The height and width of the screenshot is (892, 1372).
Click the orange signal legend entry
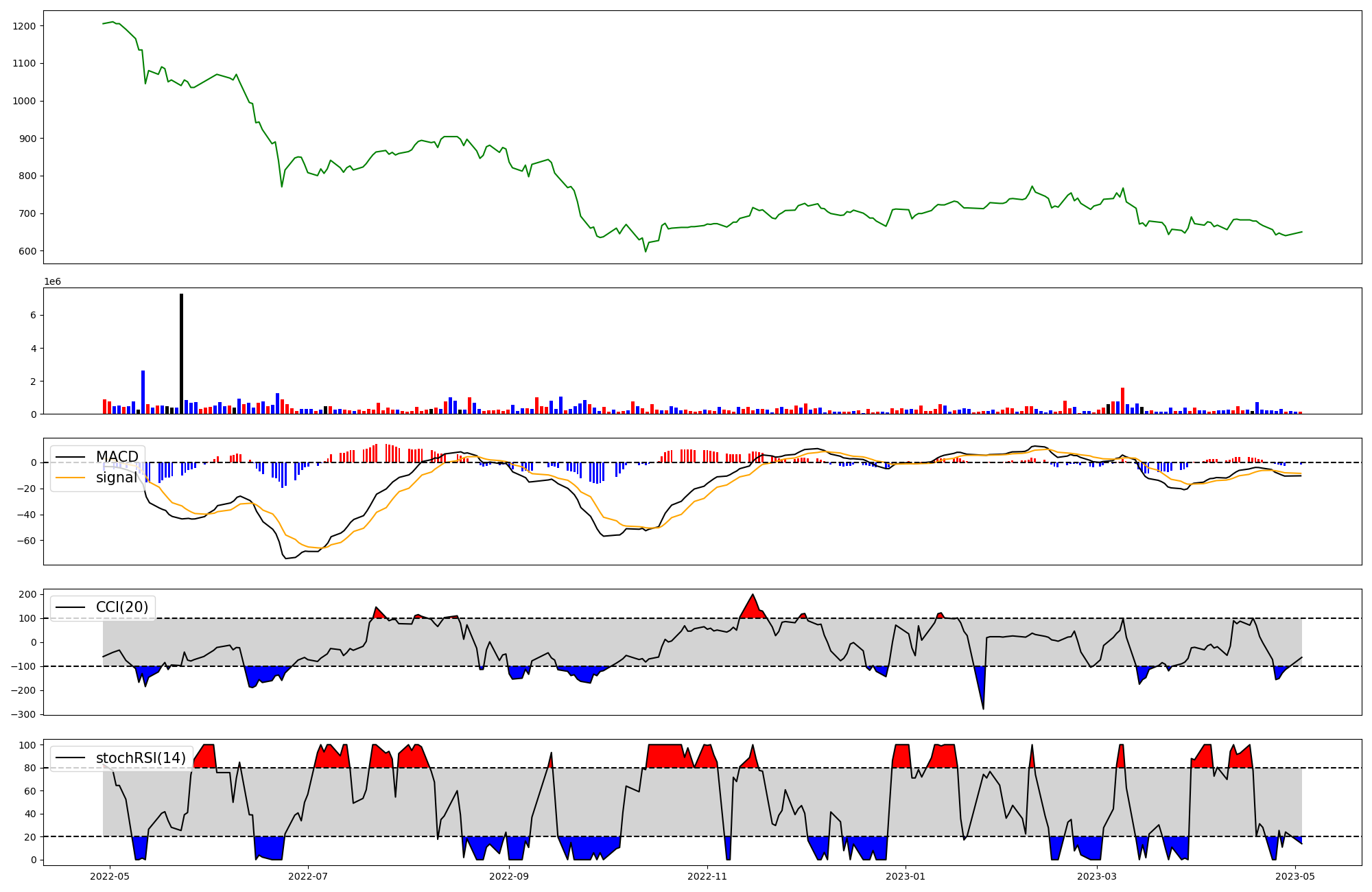click(116, 478)
